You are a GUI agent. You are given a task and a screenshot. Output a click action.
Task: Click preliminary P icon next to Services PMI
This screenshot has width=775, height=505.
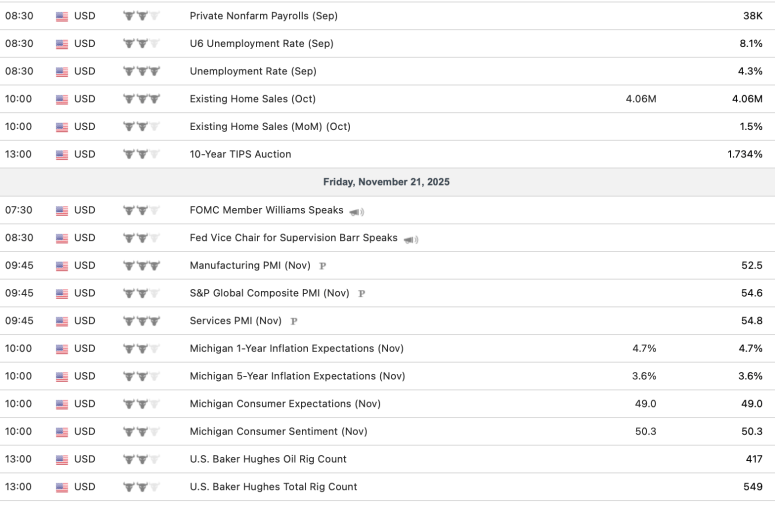point(294,321)
